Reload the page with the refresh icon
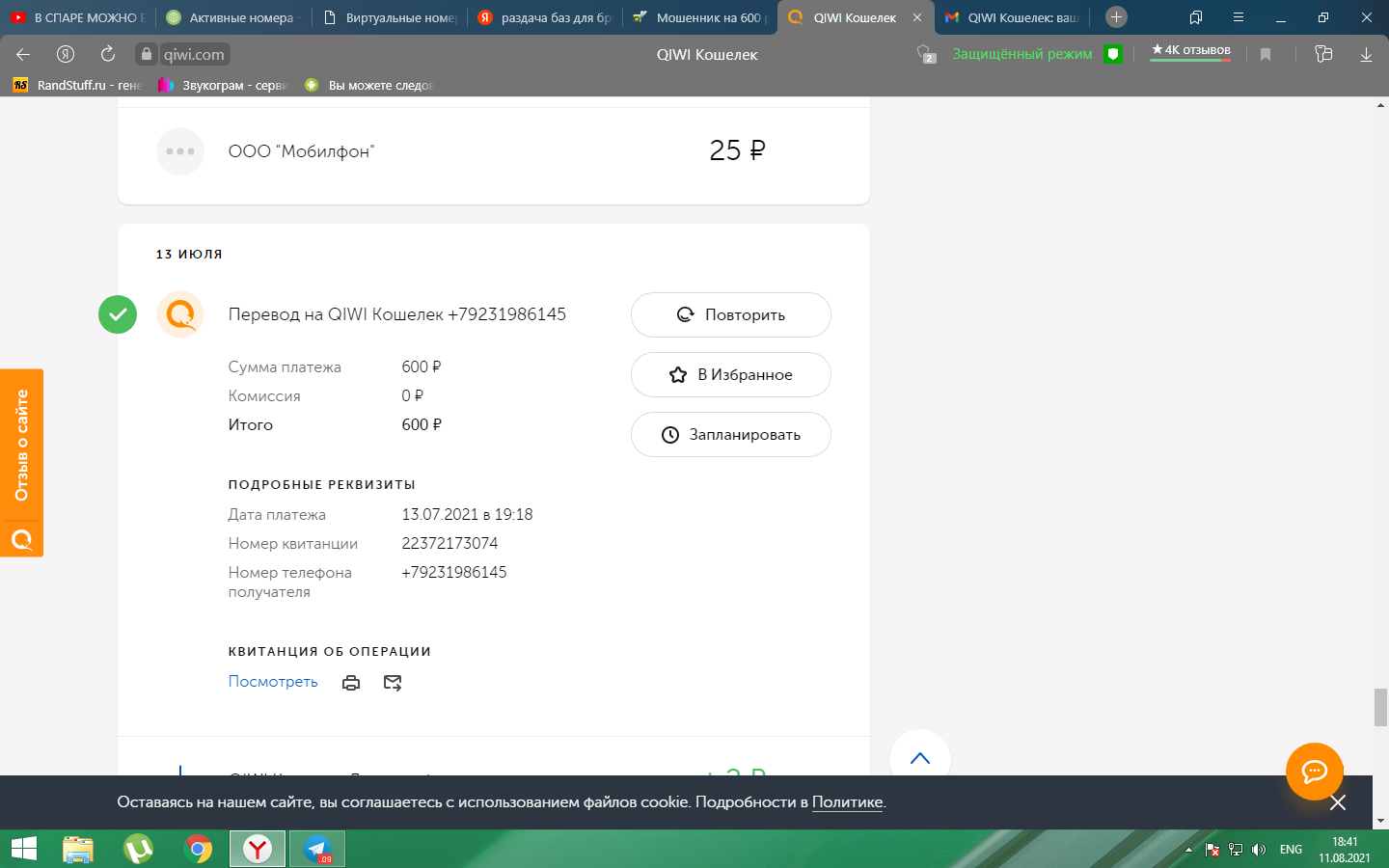This screenshot has width=1389, height=868. point(108,55)
